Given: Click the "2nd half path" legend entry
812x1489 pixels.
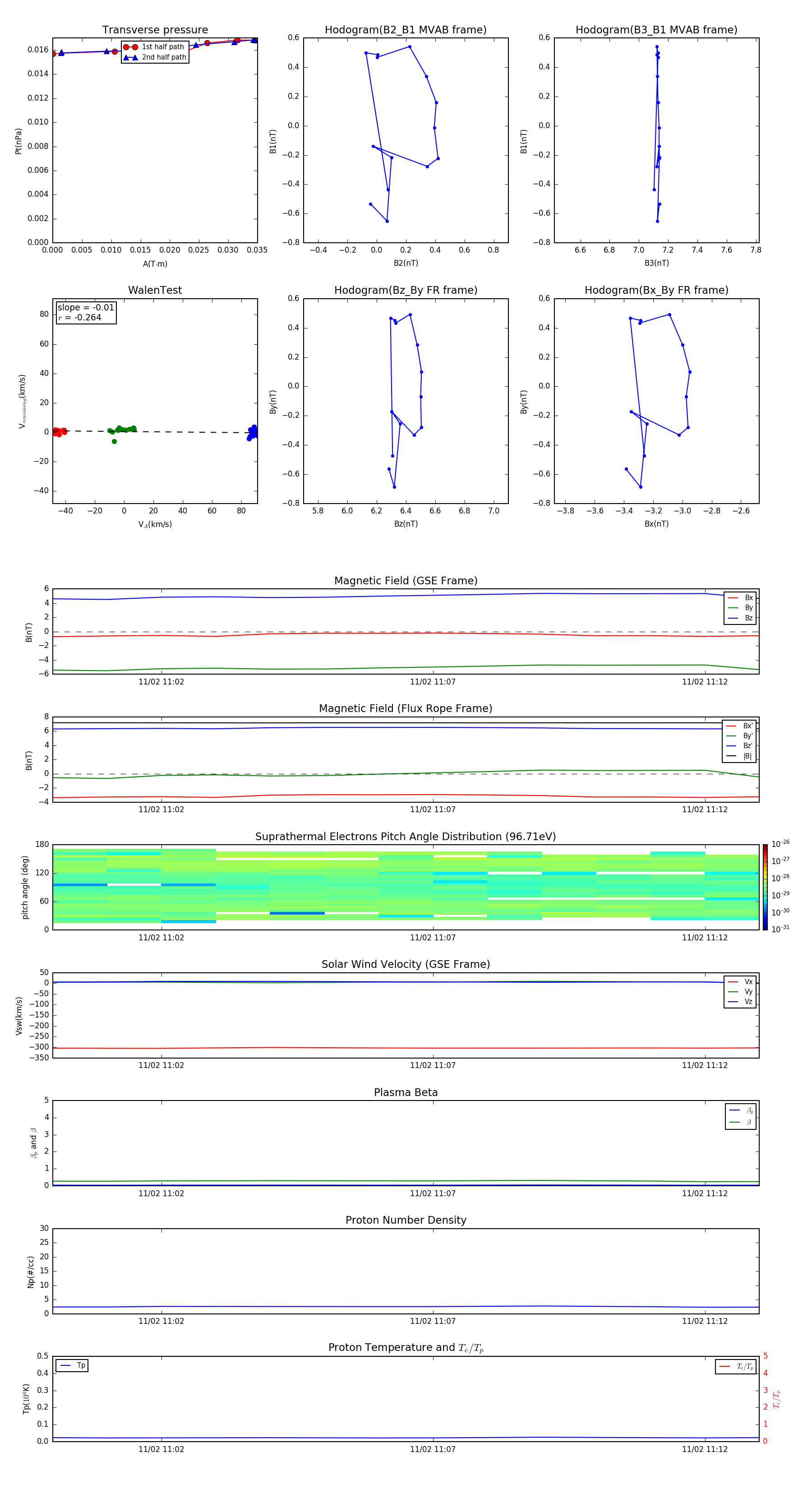Looking at the screenshot, I should click(x=155, y=57).
